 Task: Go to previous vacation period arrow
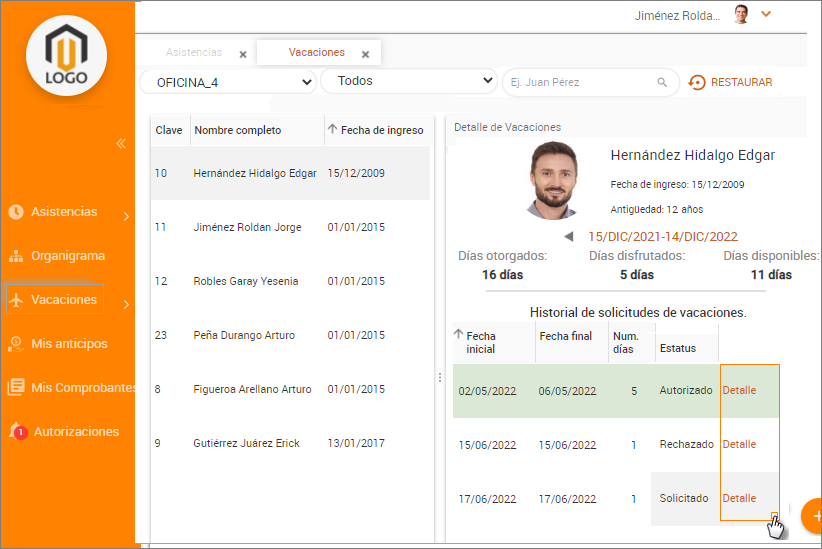tap(569, 237)
